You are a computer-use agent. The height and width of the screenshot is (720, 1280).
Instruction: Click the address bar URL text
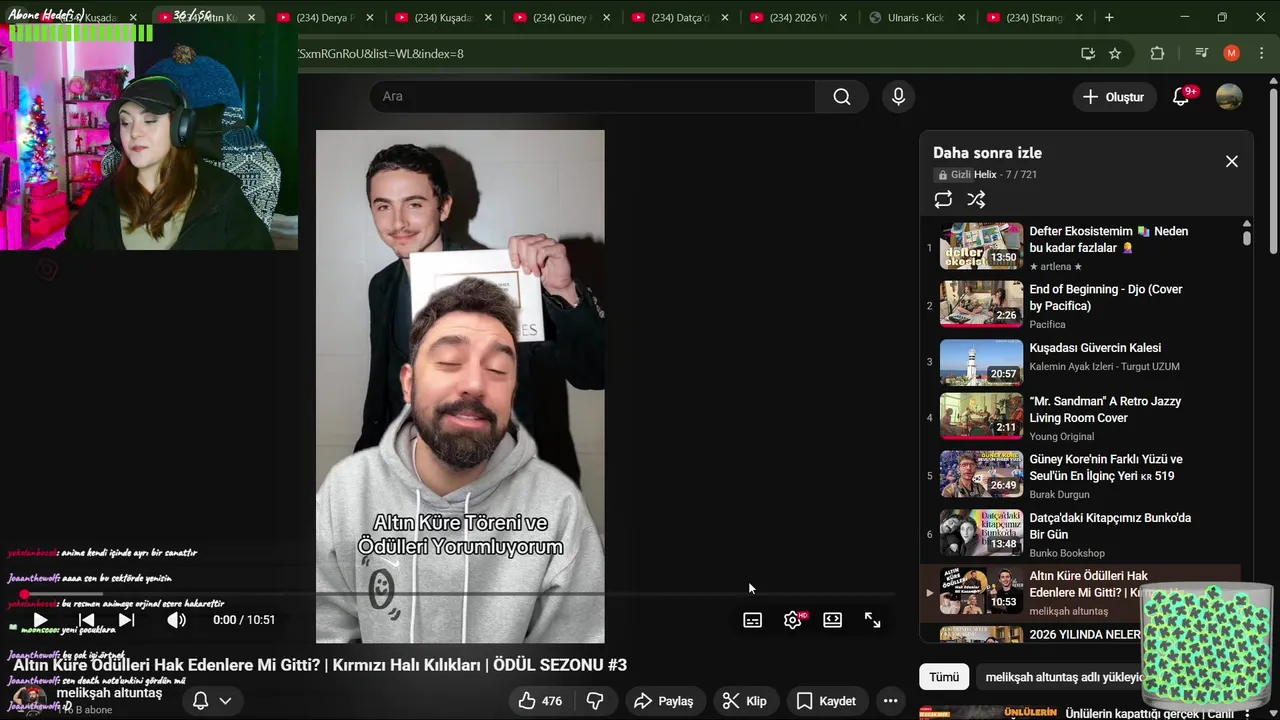coord(380,54)
